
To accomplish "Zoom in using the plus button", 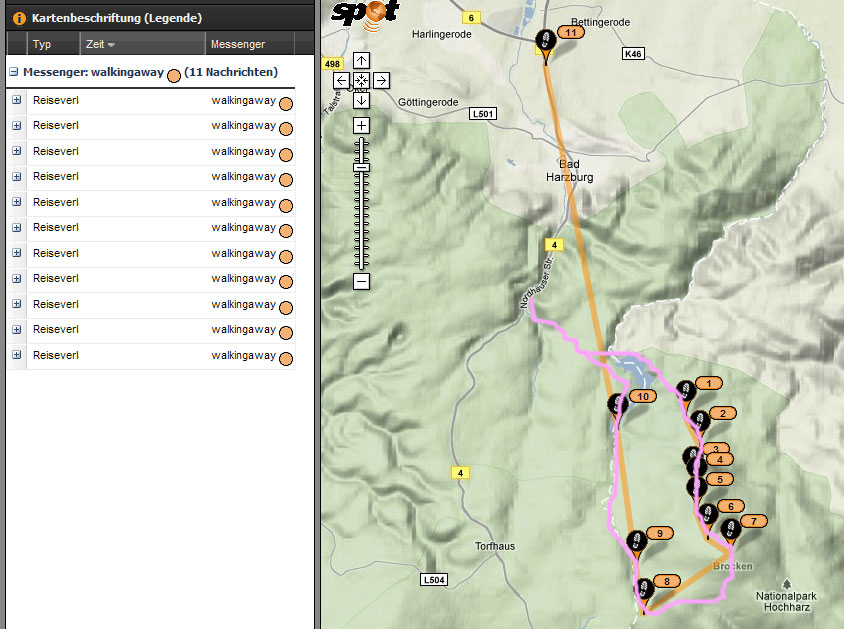I will (362, 125).
